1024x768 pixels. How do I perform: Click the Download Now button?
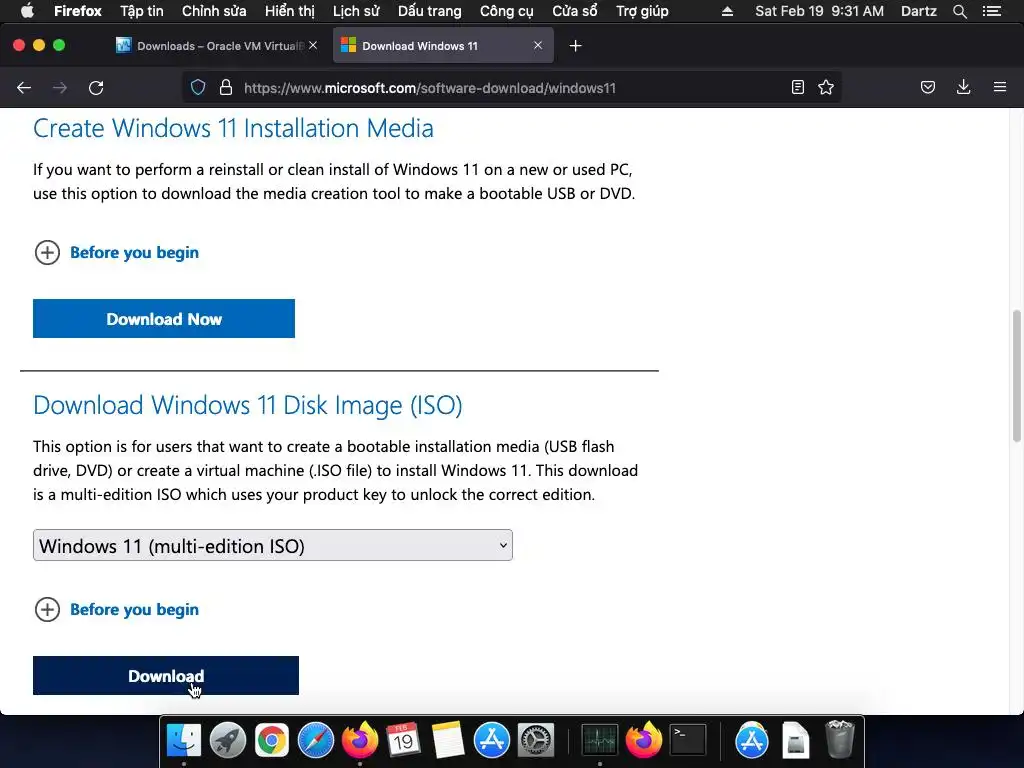click(x=164, y=319)
